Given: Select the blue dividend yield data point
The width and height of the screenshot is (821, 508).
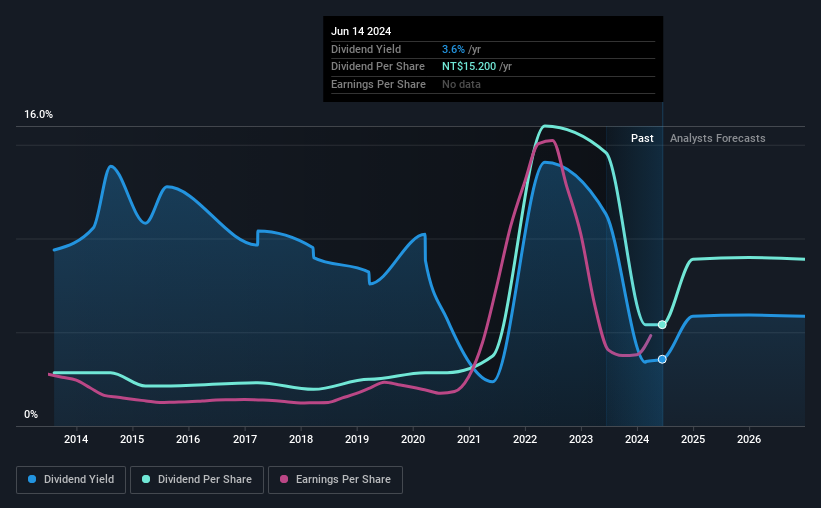Looking at the screenshot, I should tap(662, 359).
